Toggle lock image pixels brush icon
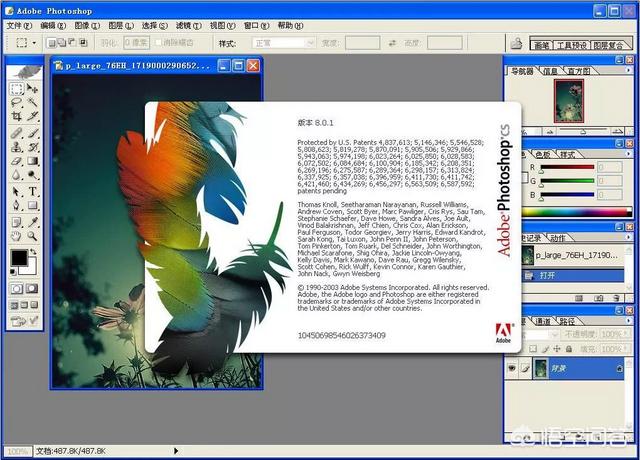 coord(545,349)
